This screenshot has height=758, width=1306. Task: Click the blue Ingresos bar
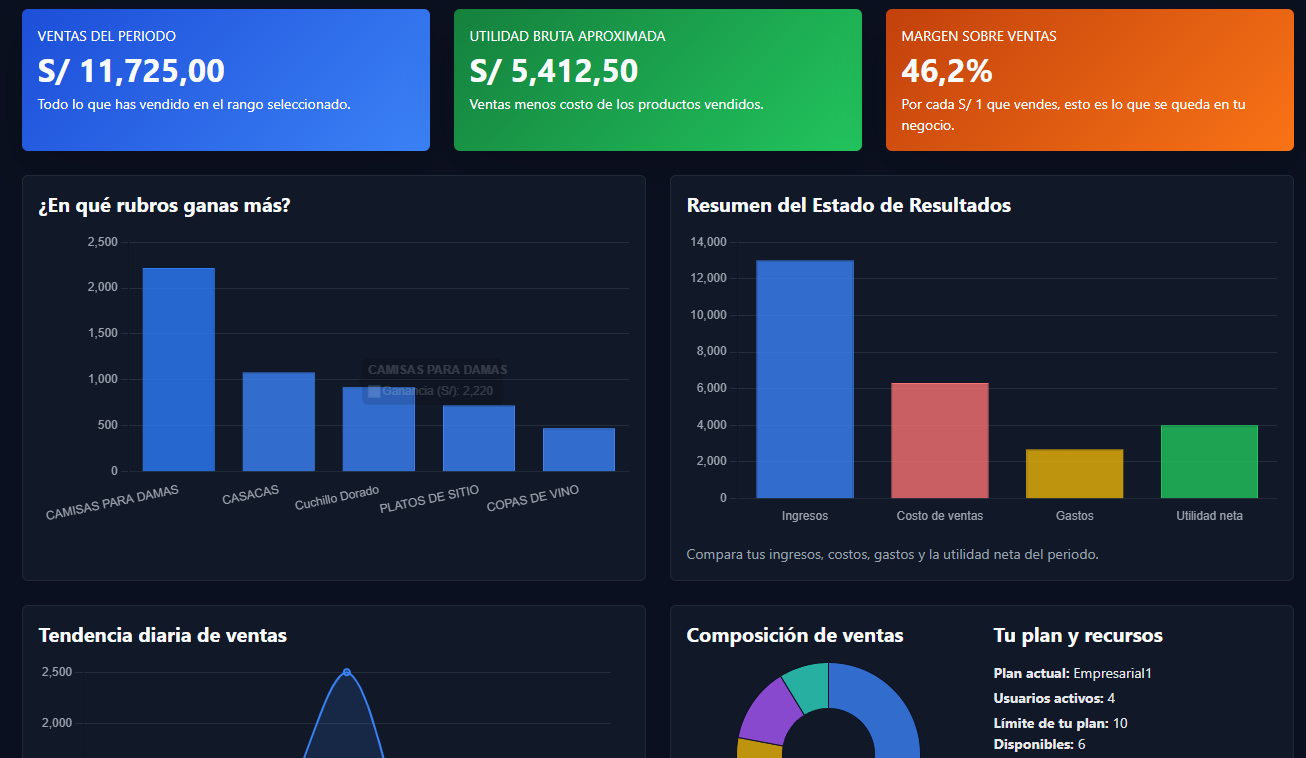tap(804, 379)
